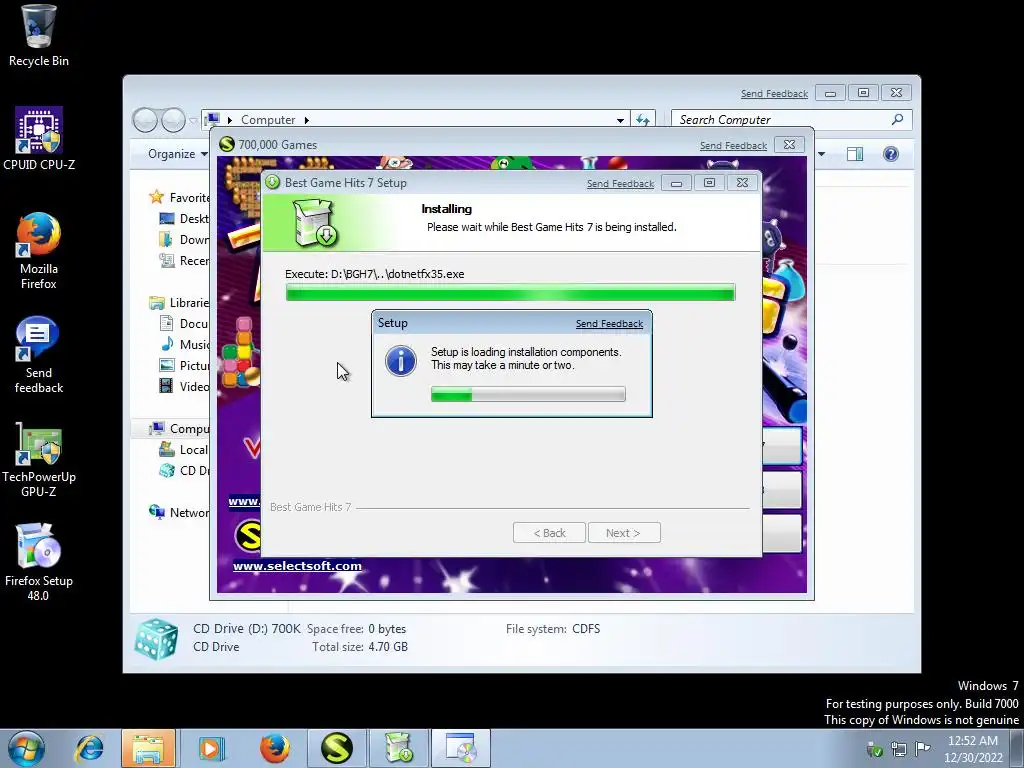Open the www.selectsoft.com link
The height and width of the screenshot is (768, 1024).
tap(297, 566)
